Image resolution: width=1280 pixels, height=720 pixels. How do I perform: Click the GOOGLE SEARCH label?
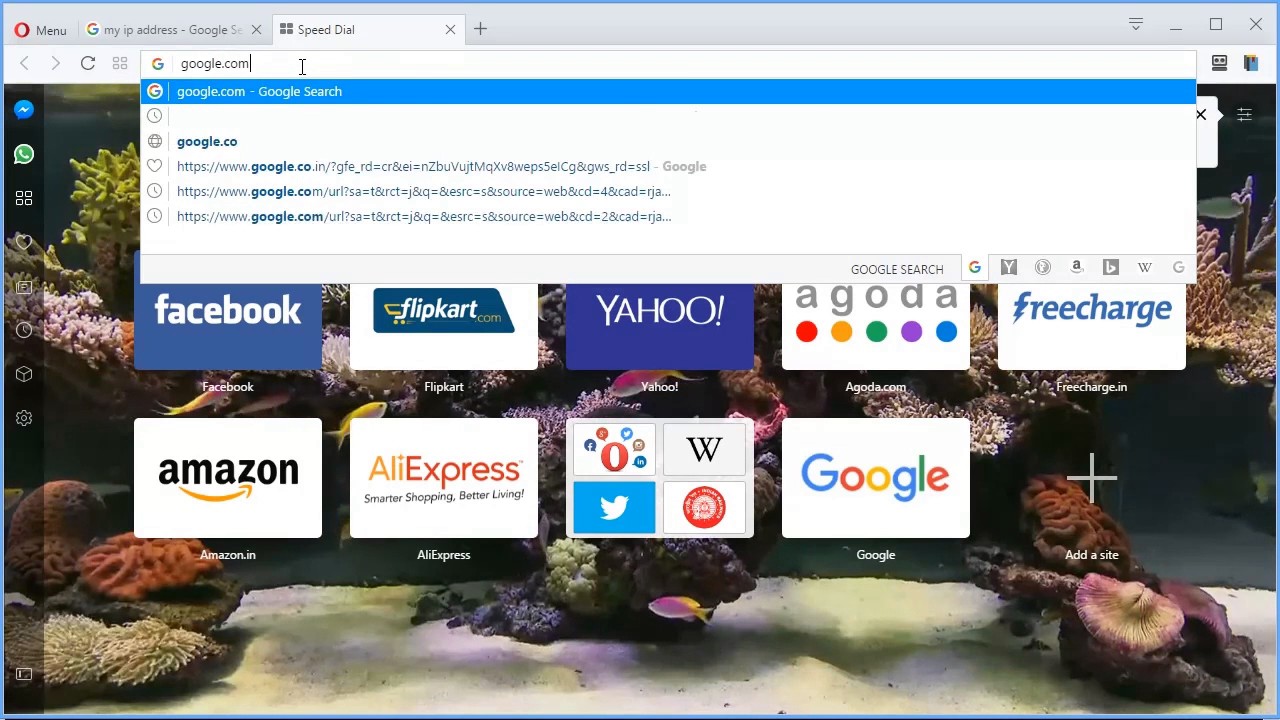tap(897, 269)
